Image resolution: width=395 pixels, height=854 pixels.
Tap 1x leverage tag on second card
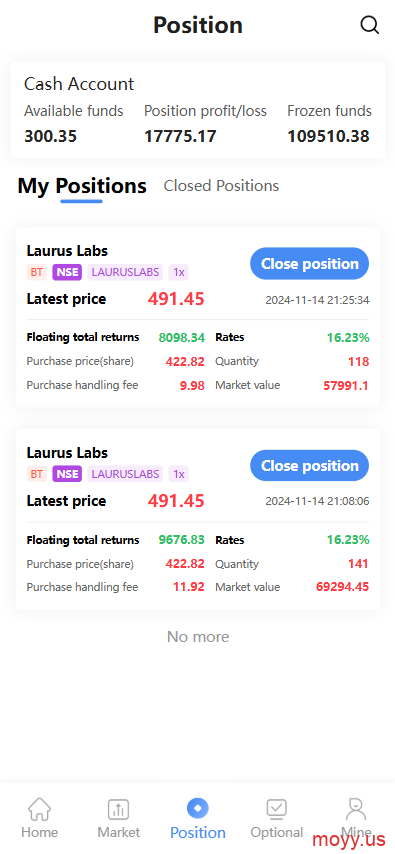point(179,474)
